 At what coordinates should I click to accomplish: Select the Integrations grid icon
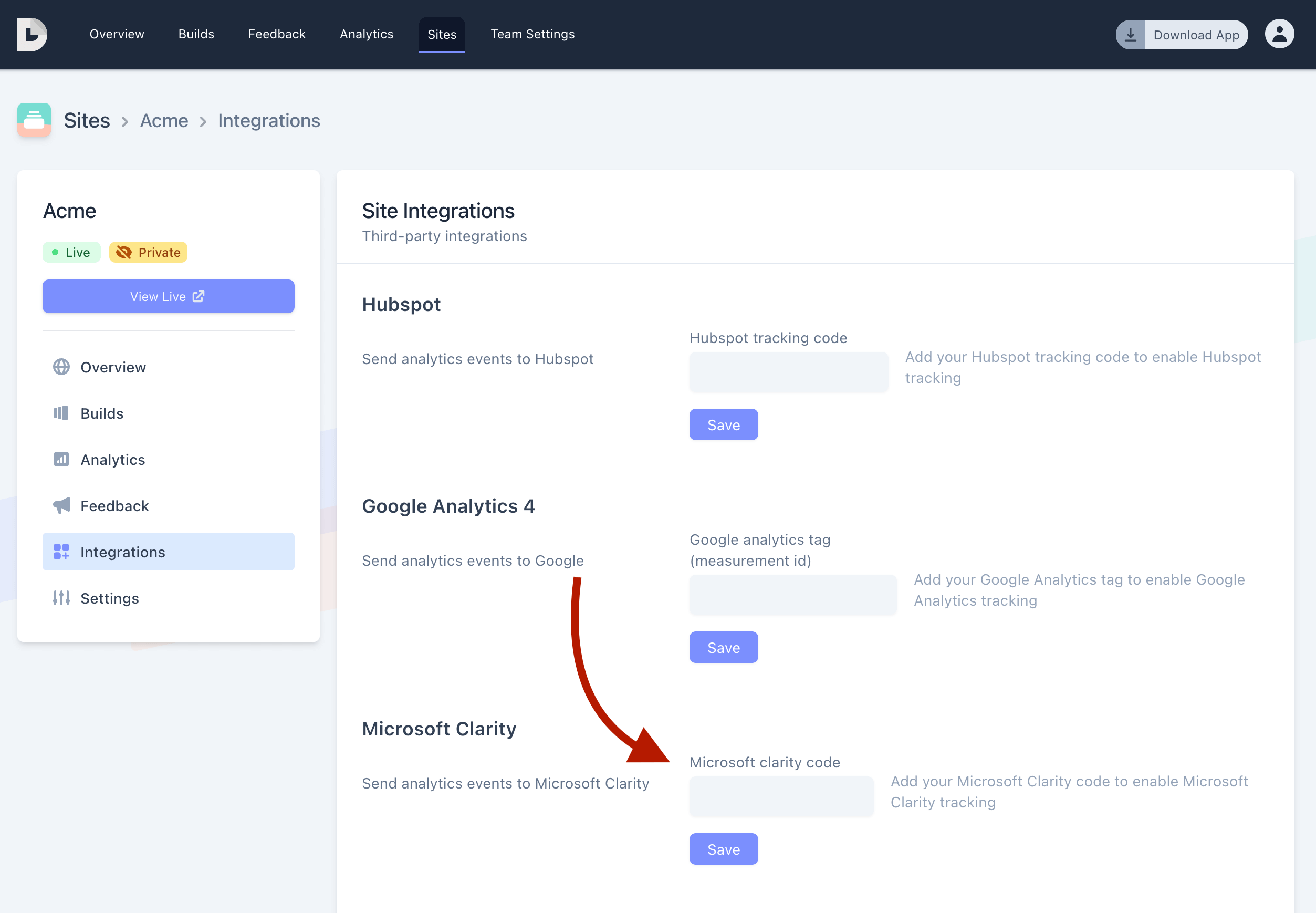pos(60,552)
